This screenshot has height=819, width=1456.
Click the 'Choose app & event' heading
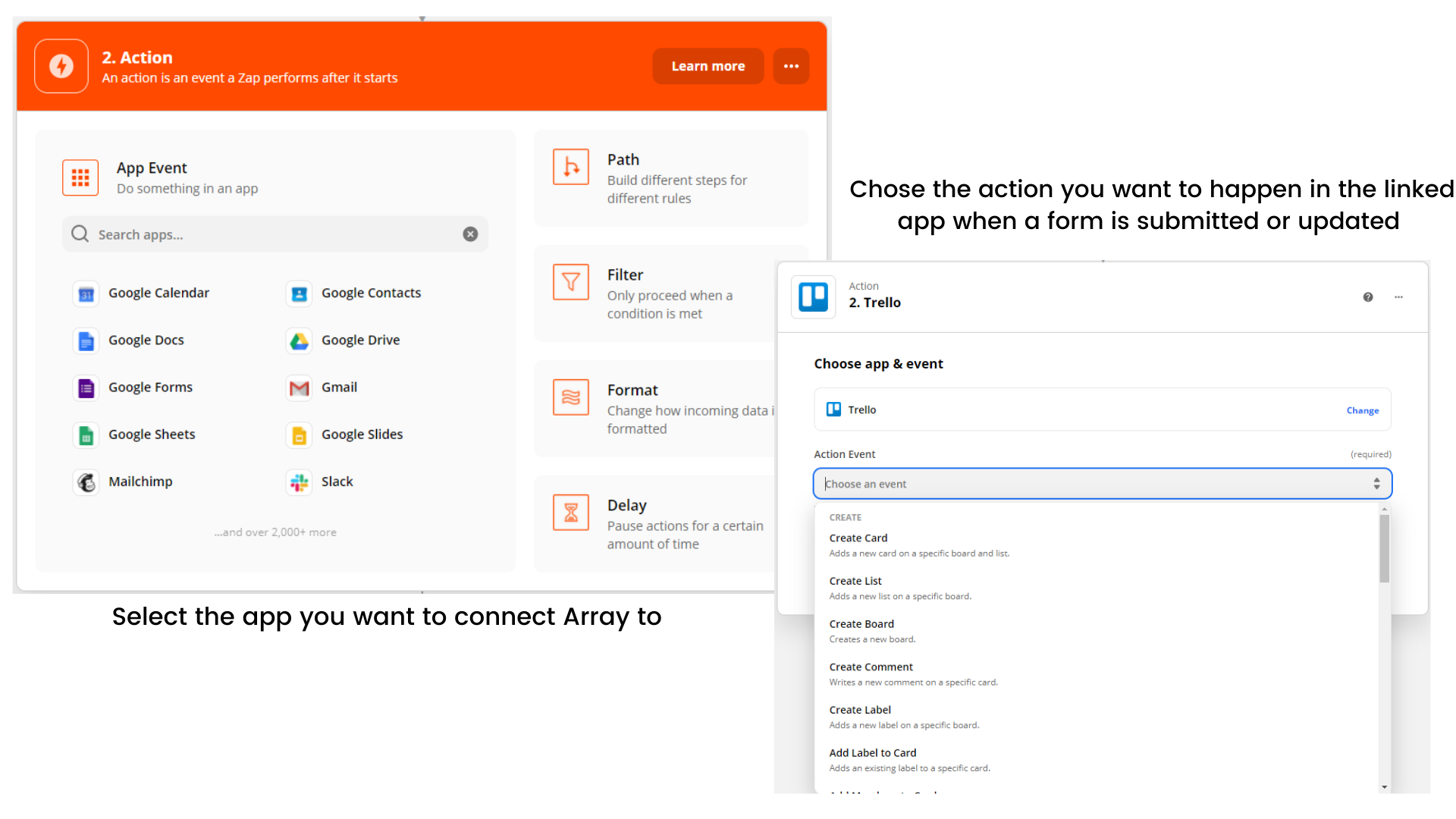click(x=878, y=364)
